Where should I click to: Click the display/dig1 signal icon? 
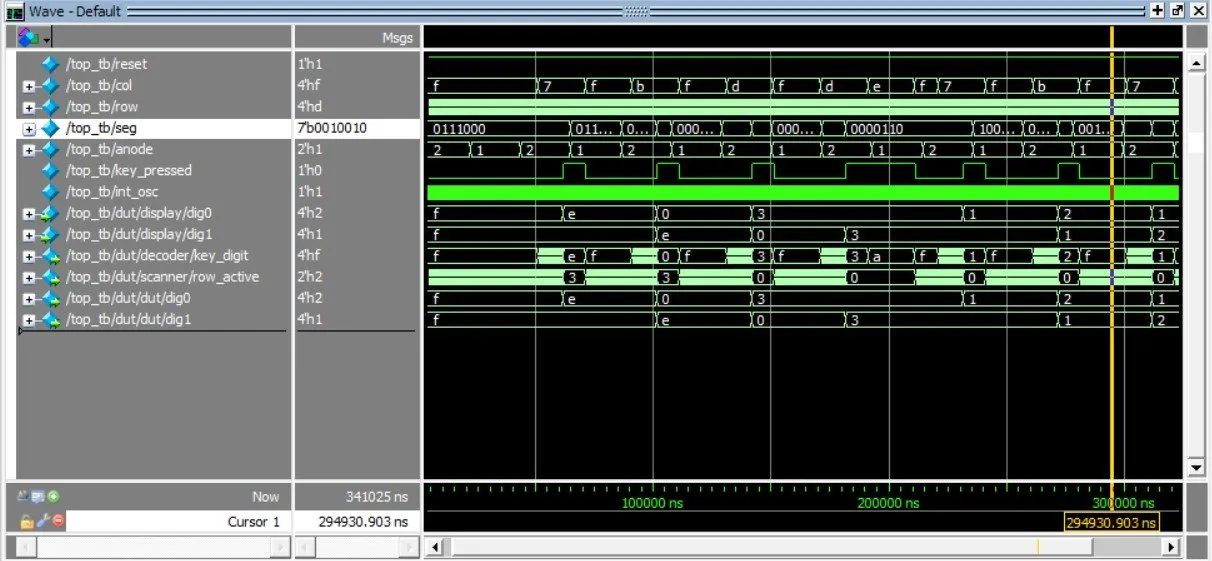point(50,235)
